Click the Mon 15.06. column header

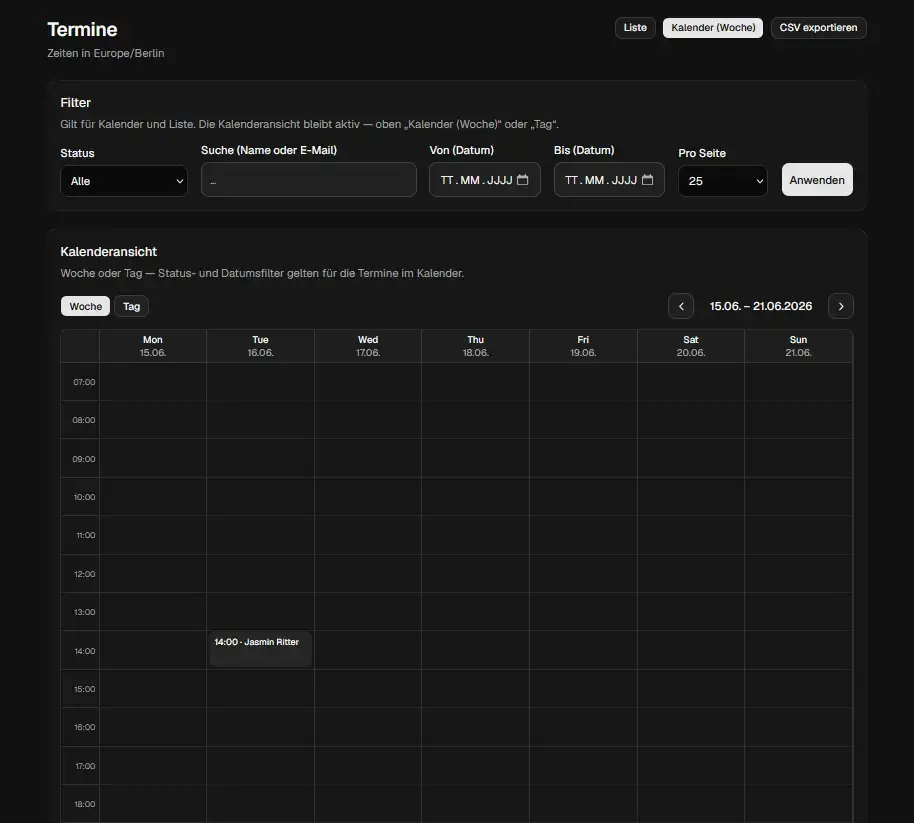[153, 346]
